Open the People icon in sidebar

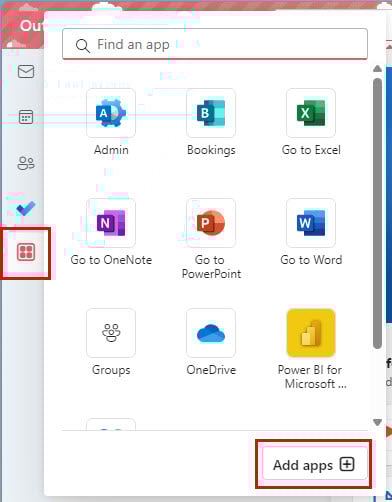click(x=26, y=163)
